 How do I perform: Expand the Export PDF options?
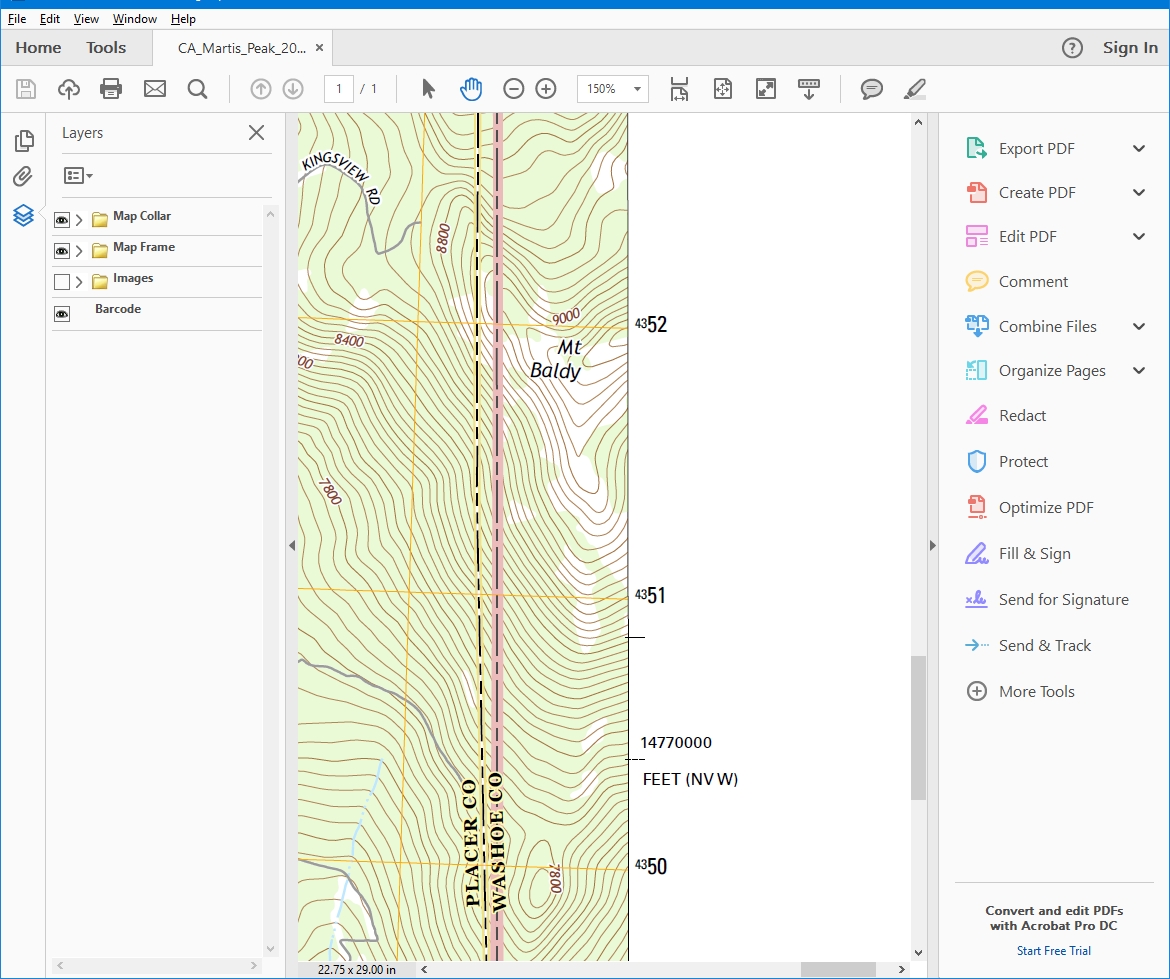point(1138,149)
